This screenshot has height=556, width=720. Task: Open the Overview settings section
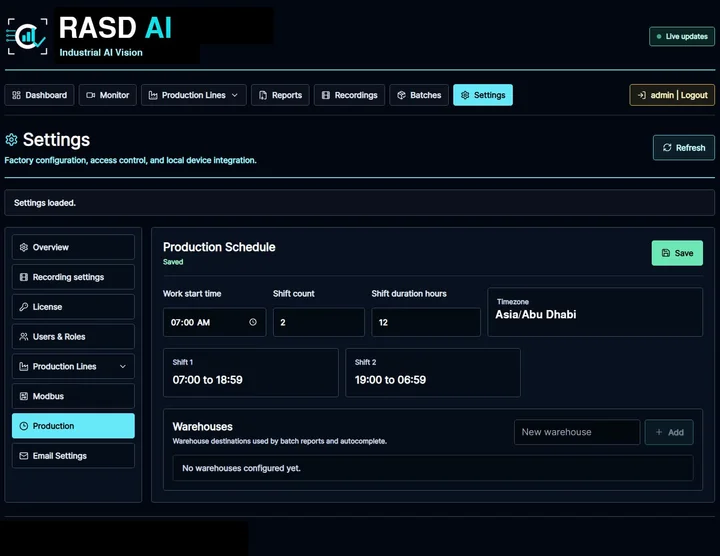tap(73, 247)
